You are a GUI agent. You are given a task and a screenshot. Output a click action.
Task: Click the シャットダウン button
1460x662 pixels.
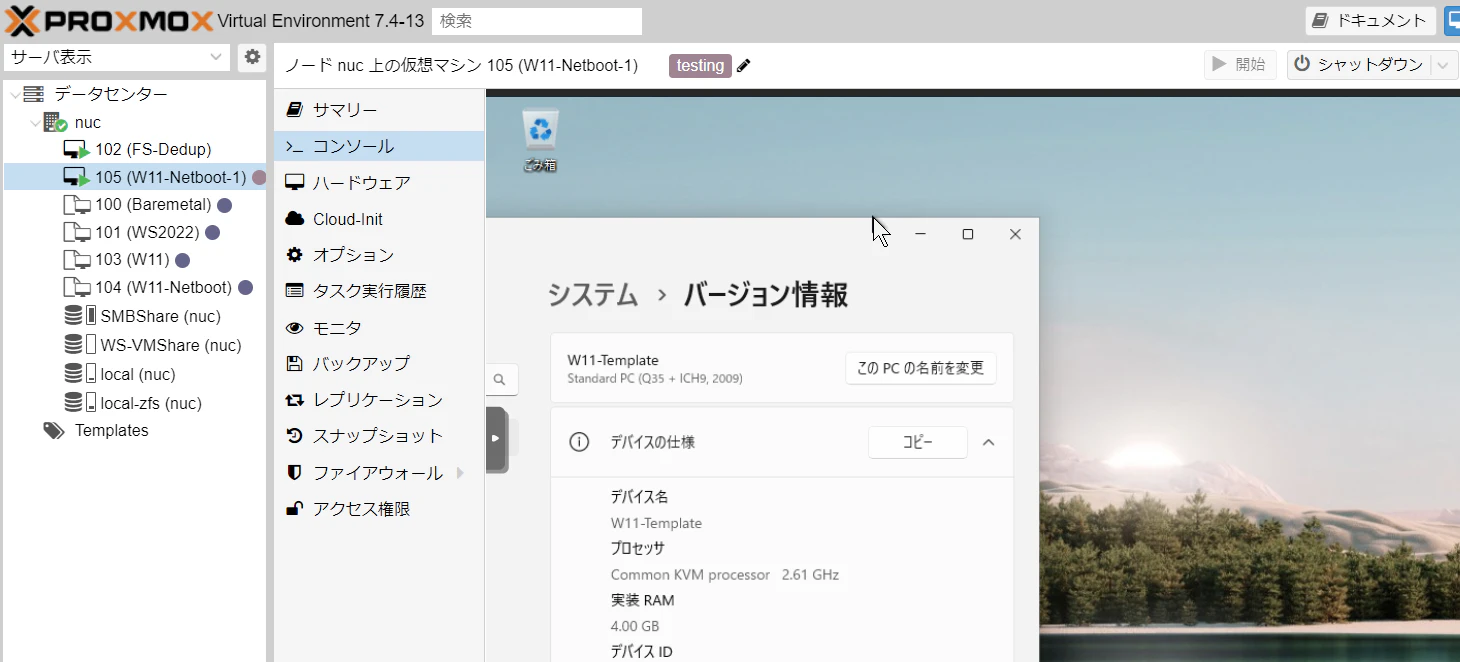[1359, 65]
